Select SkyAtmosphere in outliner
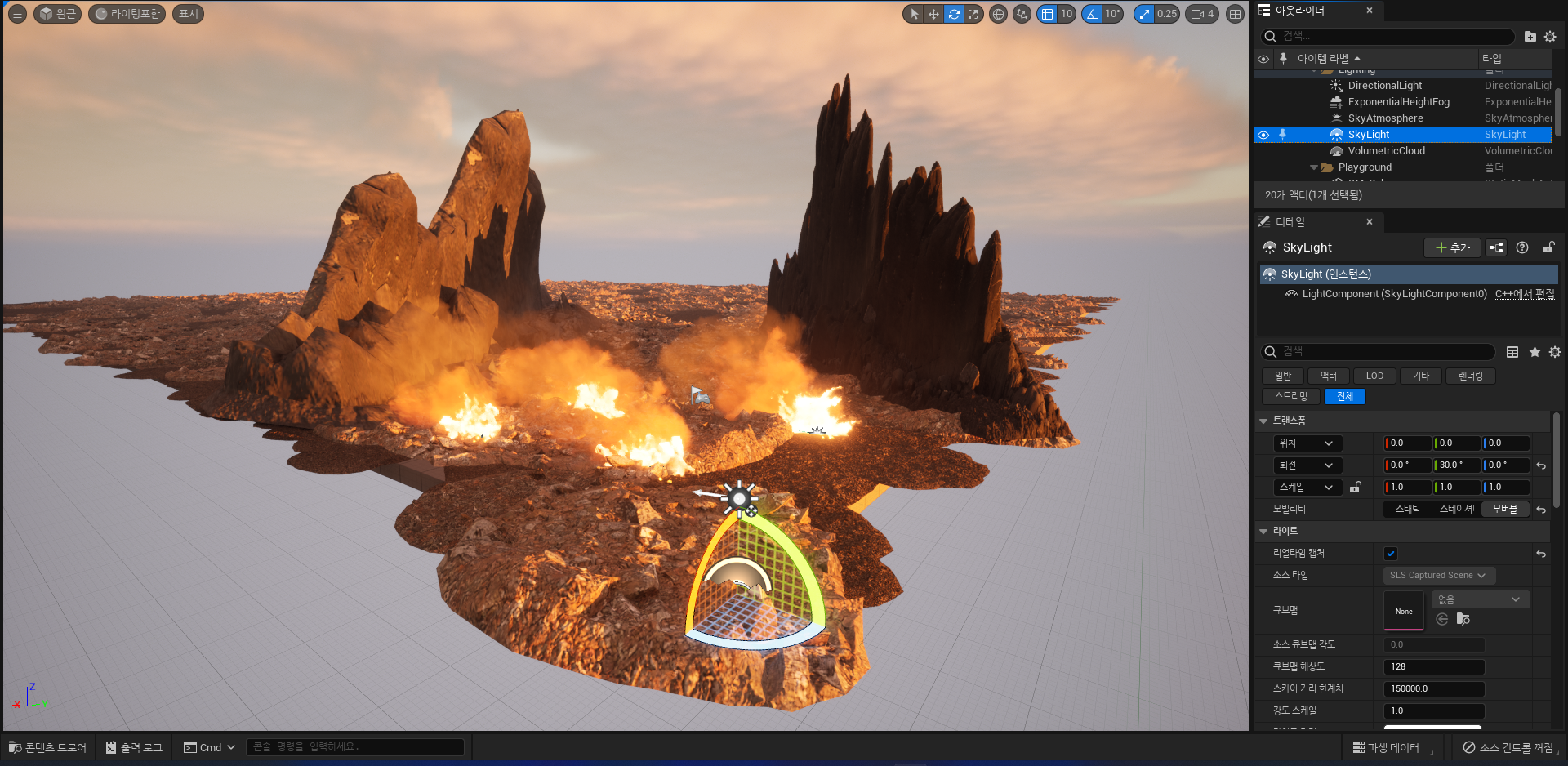Viewport: 1568px width, 766px height. pyautogui.click(x=1386, y=118)
